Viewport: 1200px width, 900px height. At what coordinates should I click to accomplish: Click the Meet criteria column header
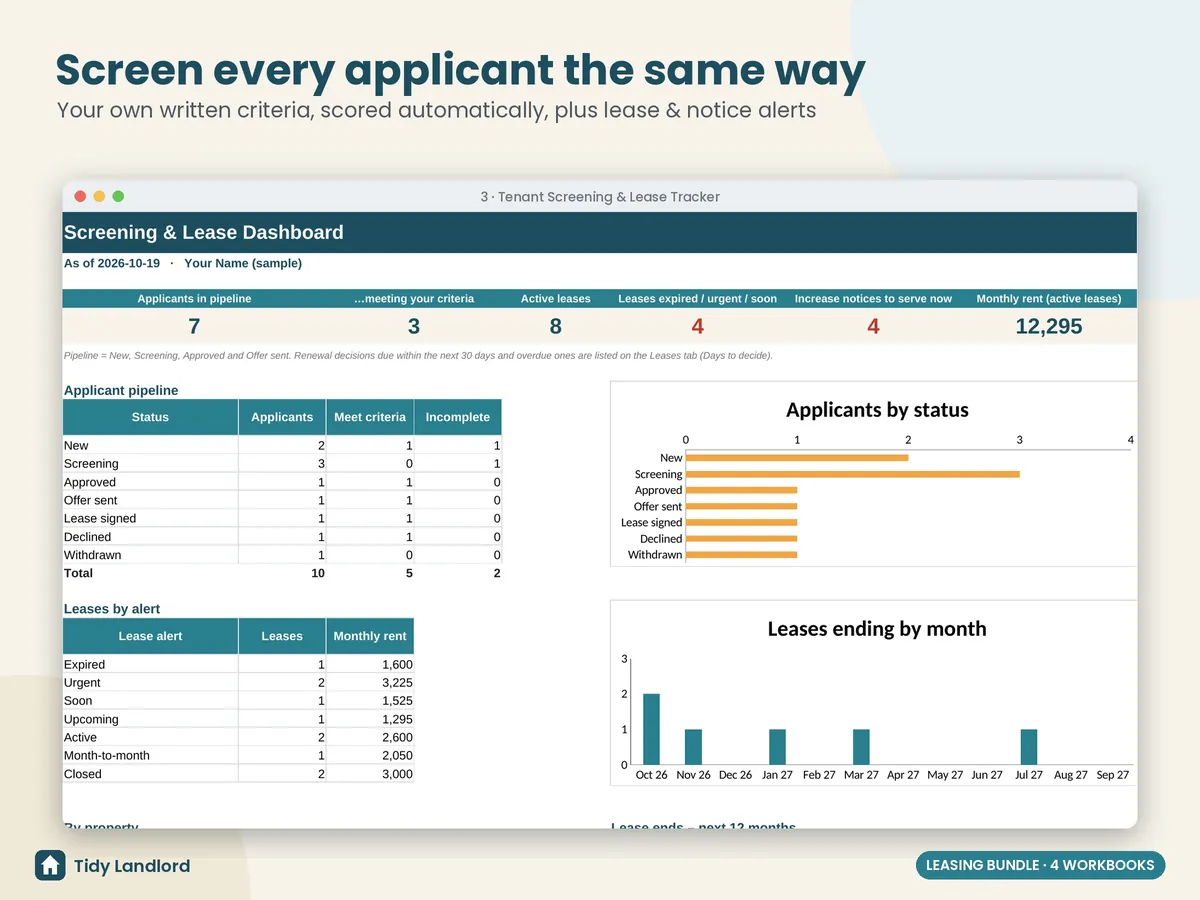pyautogui.click(x=370, y=417)
